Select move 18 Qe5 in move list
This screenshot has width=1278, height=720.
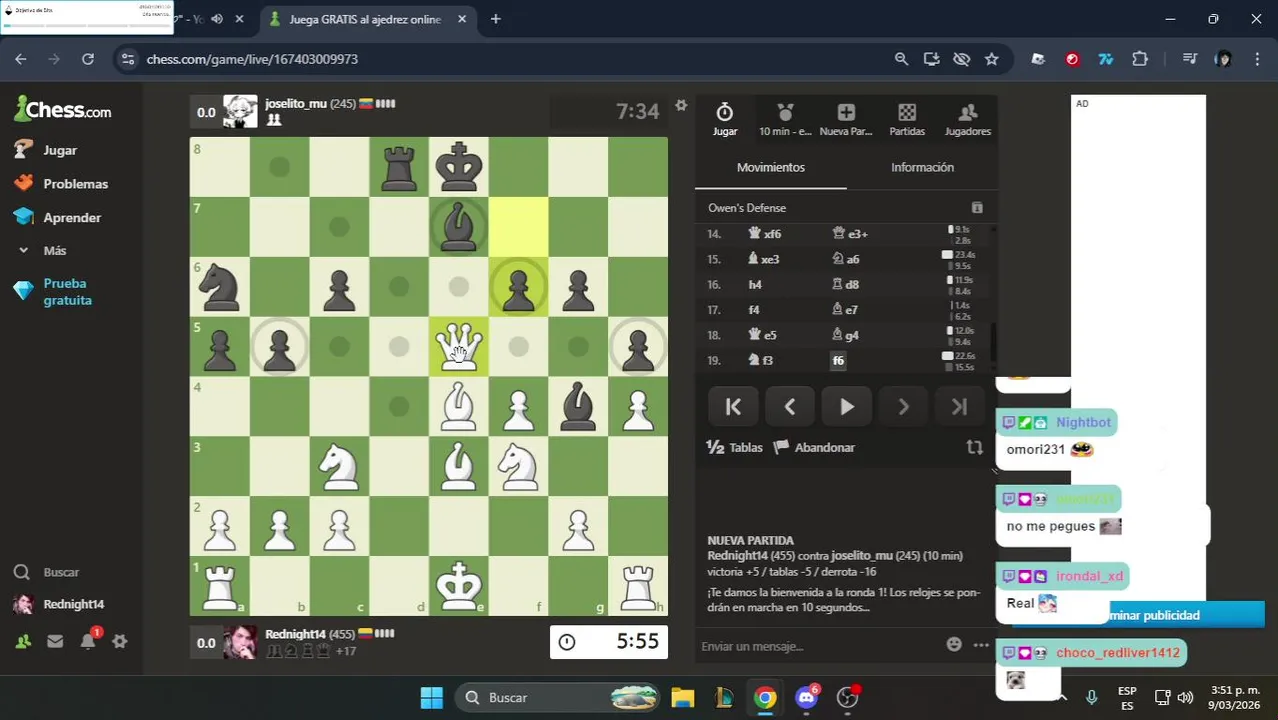pos(764,335)
